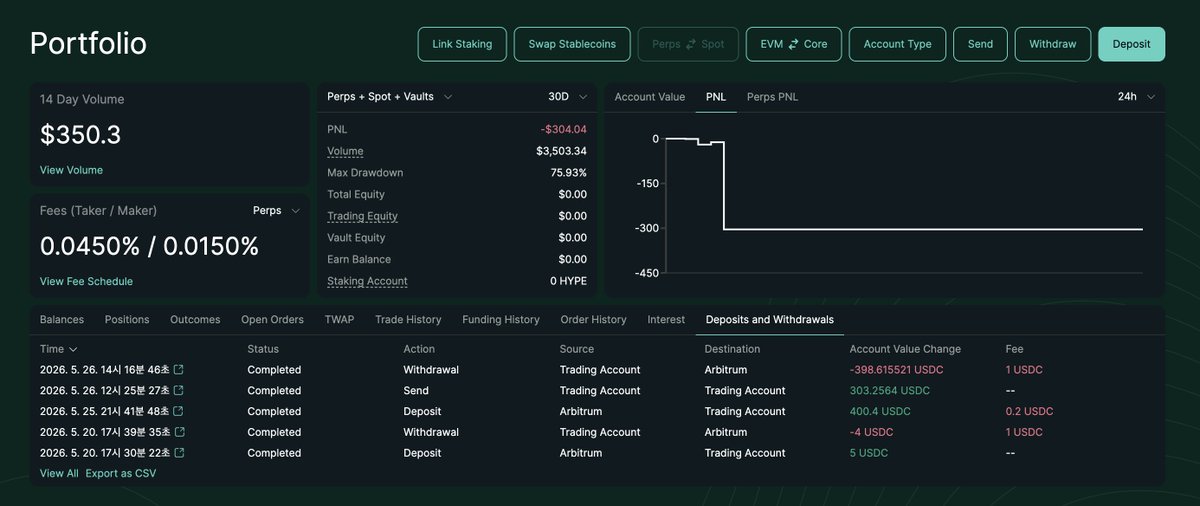Viewport: 1200px width, 506px height.
Task: Open the Account Type button
Action: click(x=897, y=44)
